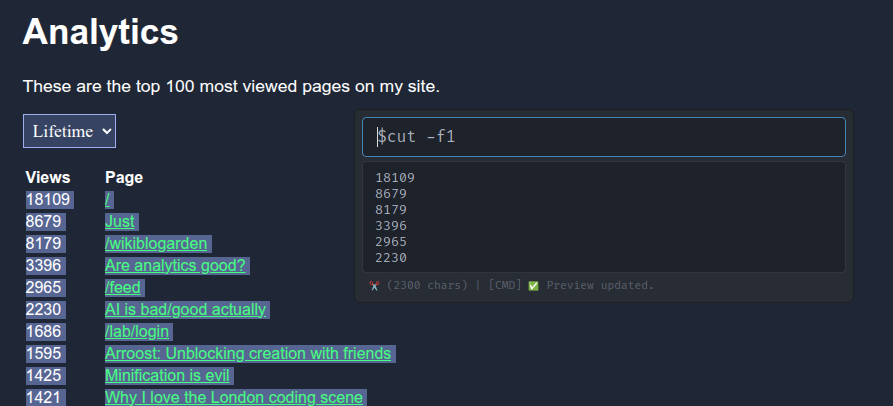Select the 1425 views table cell

tap(43, 376)
